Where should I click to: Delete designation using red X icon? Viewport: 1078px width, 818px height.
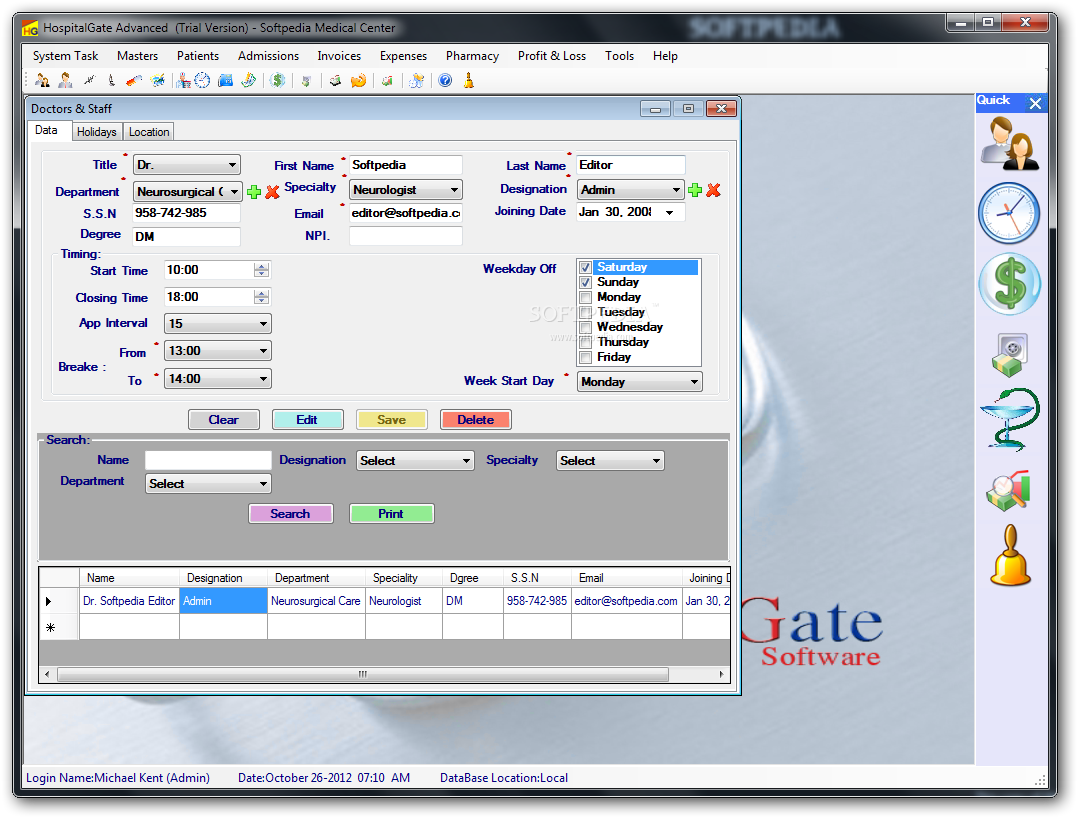[714, 190]
